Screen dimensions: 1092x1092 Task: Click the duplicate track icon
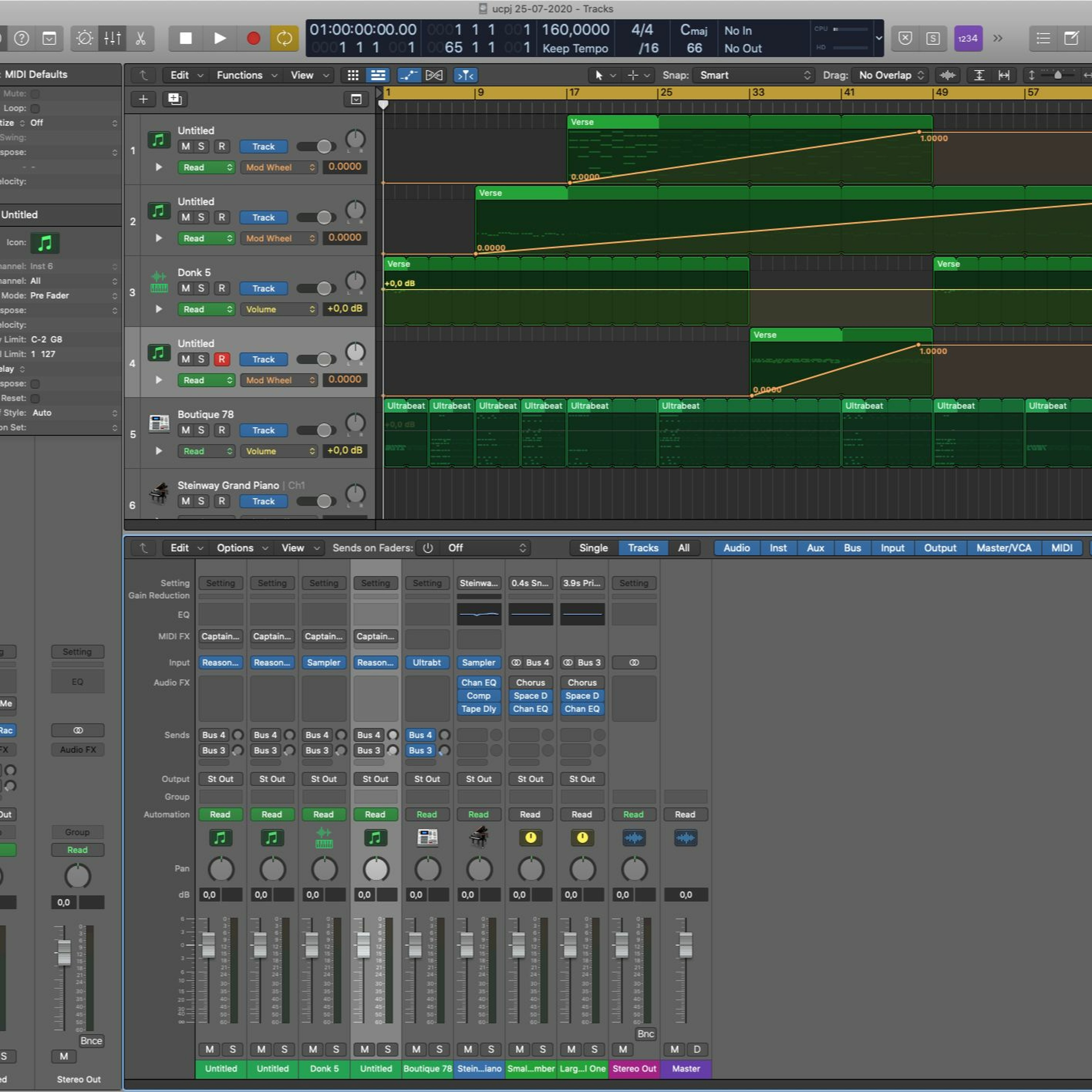(x=175, y=99)
